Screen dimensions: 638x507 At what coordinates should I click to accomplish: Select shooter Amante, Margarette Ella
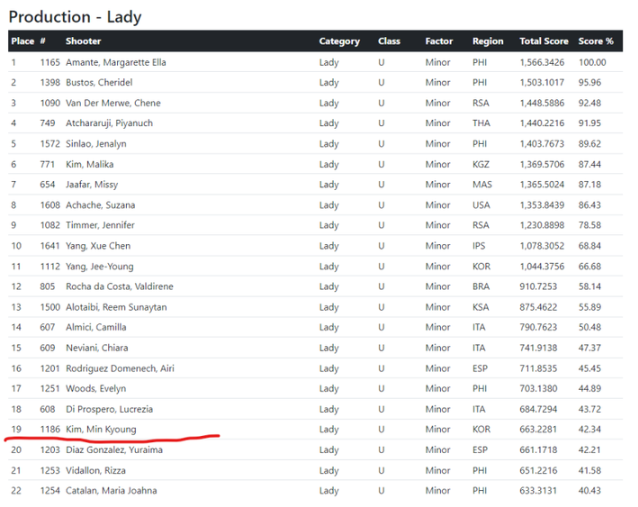coord(116,62)
